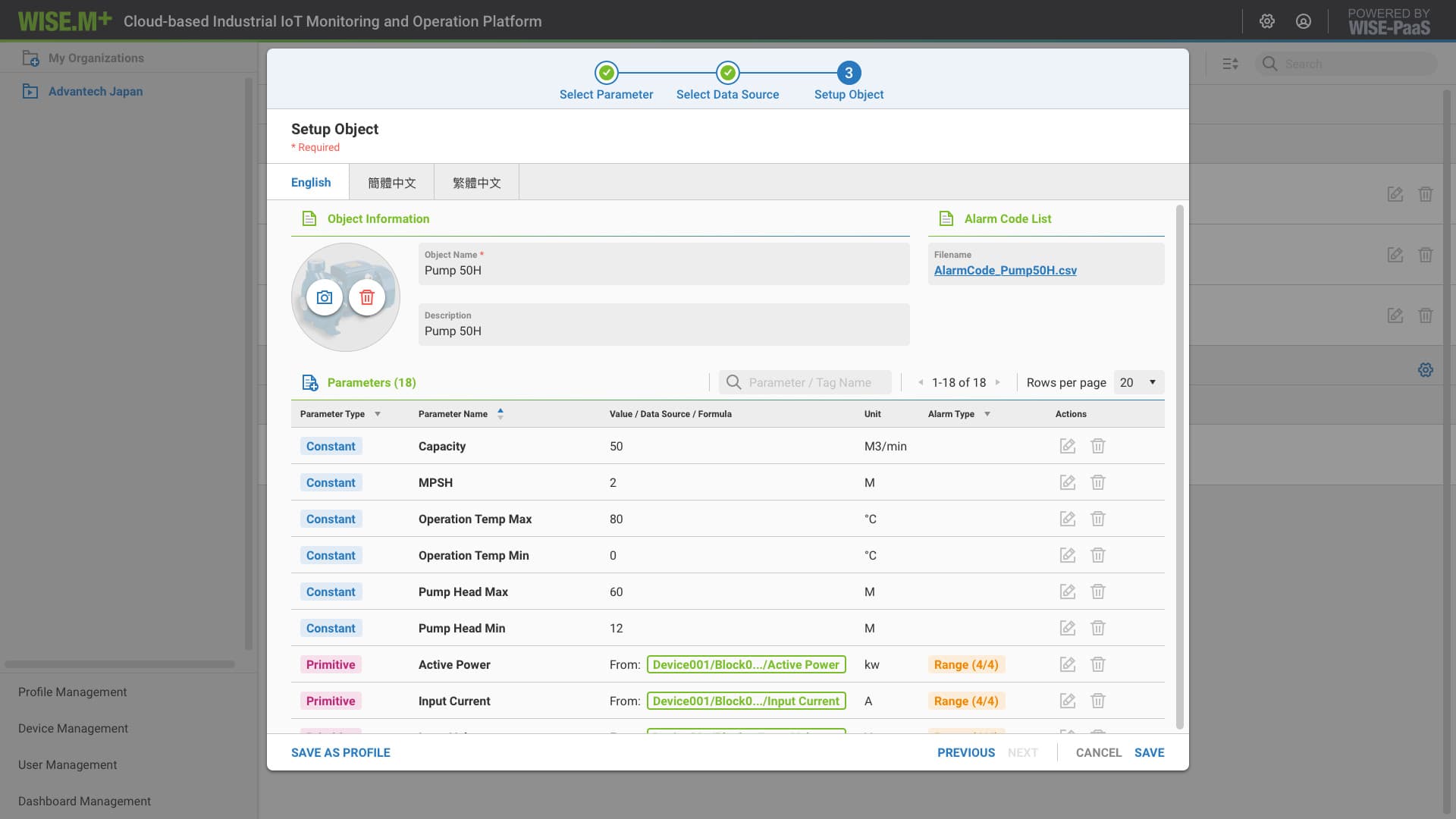
Task: Delete the MPSH parameter row
Action: [1097, 482]
